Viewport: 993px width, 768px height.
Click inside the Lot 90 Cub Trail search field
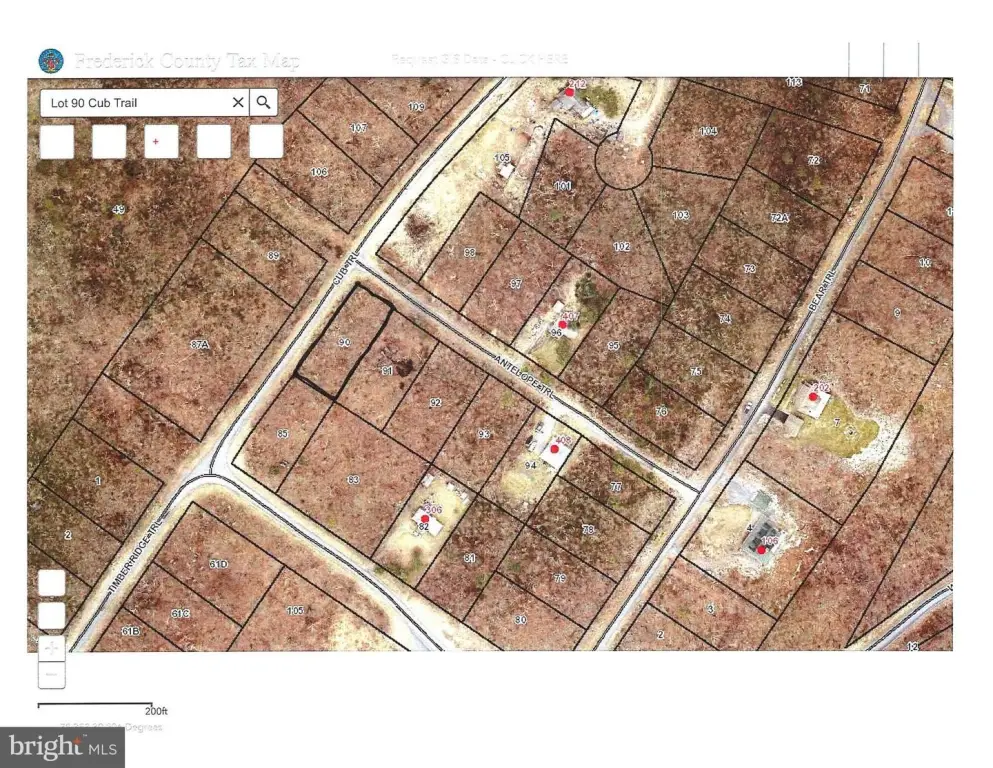pyautogui.click(x=130, y=102)
